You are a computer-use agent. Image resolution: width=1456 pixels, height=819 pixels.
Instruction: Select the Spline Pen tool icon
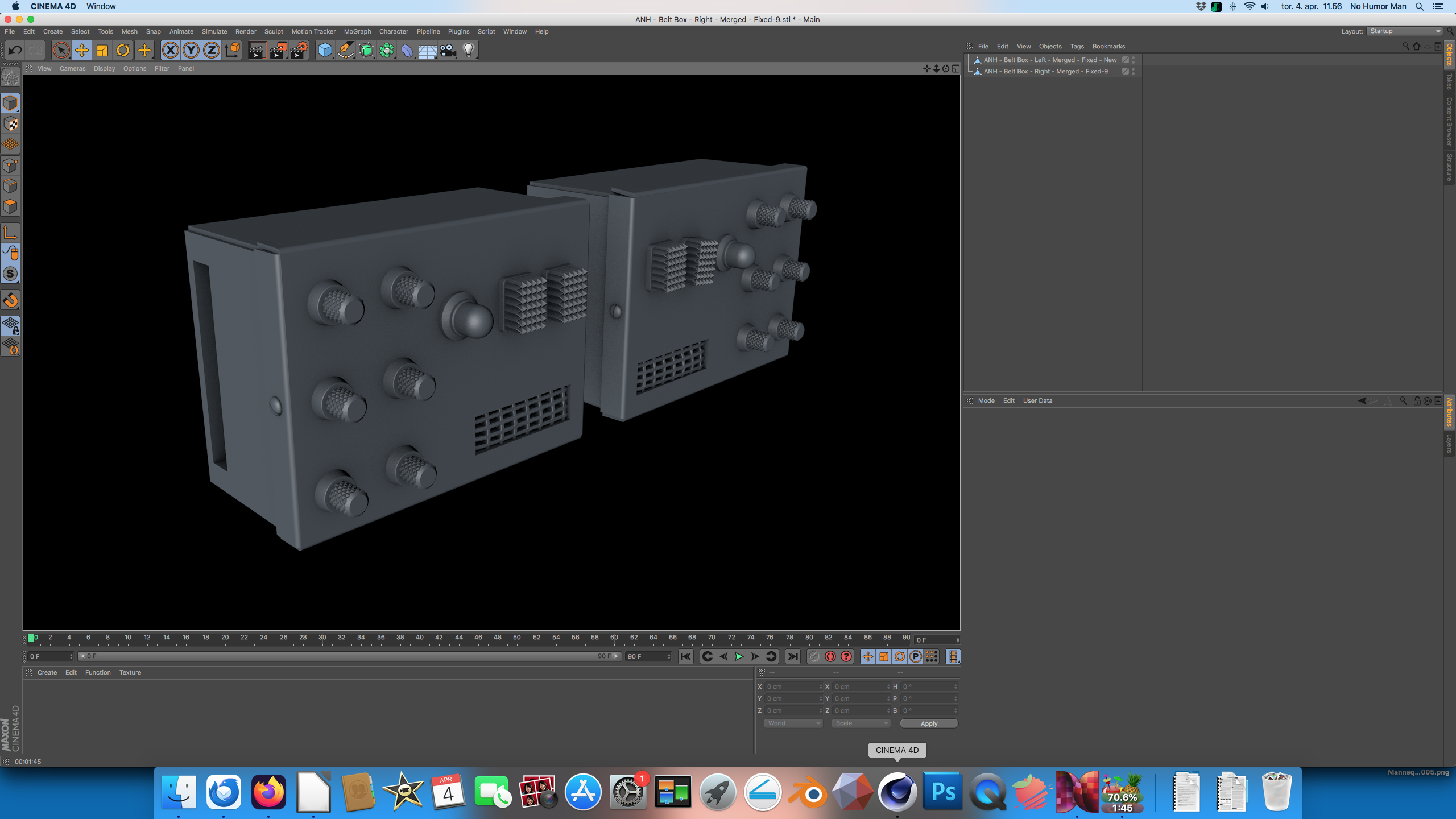[345, 50]
